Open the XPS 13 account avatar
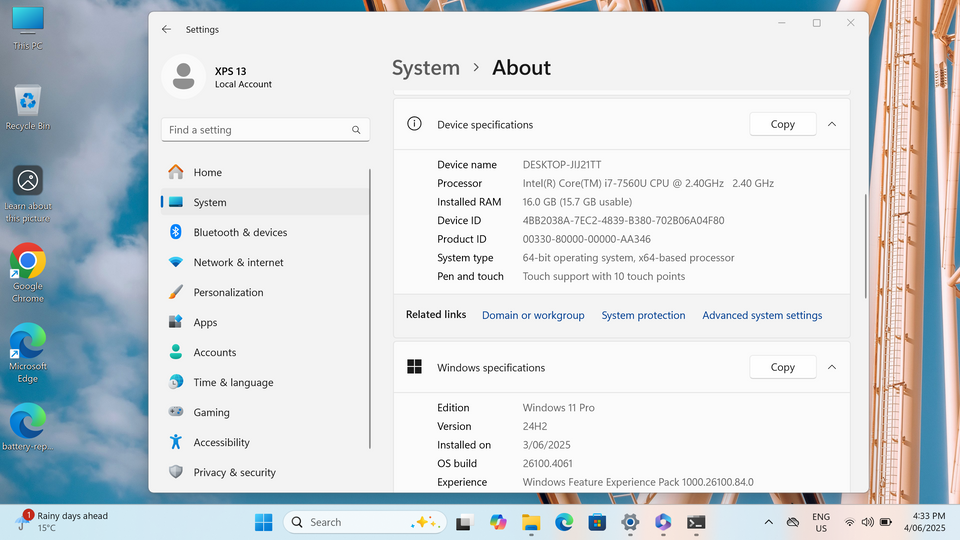 [x=183, y=77]
